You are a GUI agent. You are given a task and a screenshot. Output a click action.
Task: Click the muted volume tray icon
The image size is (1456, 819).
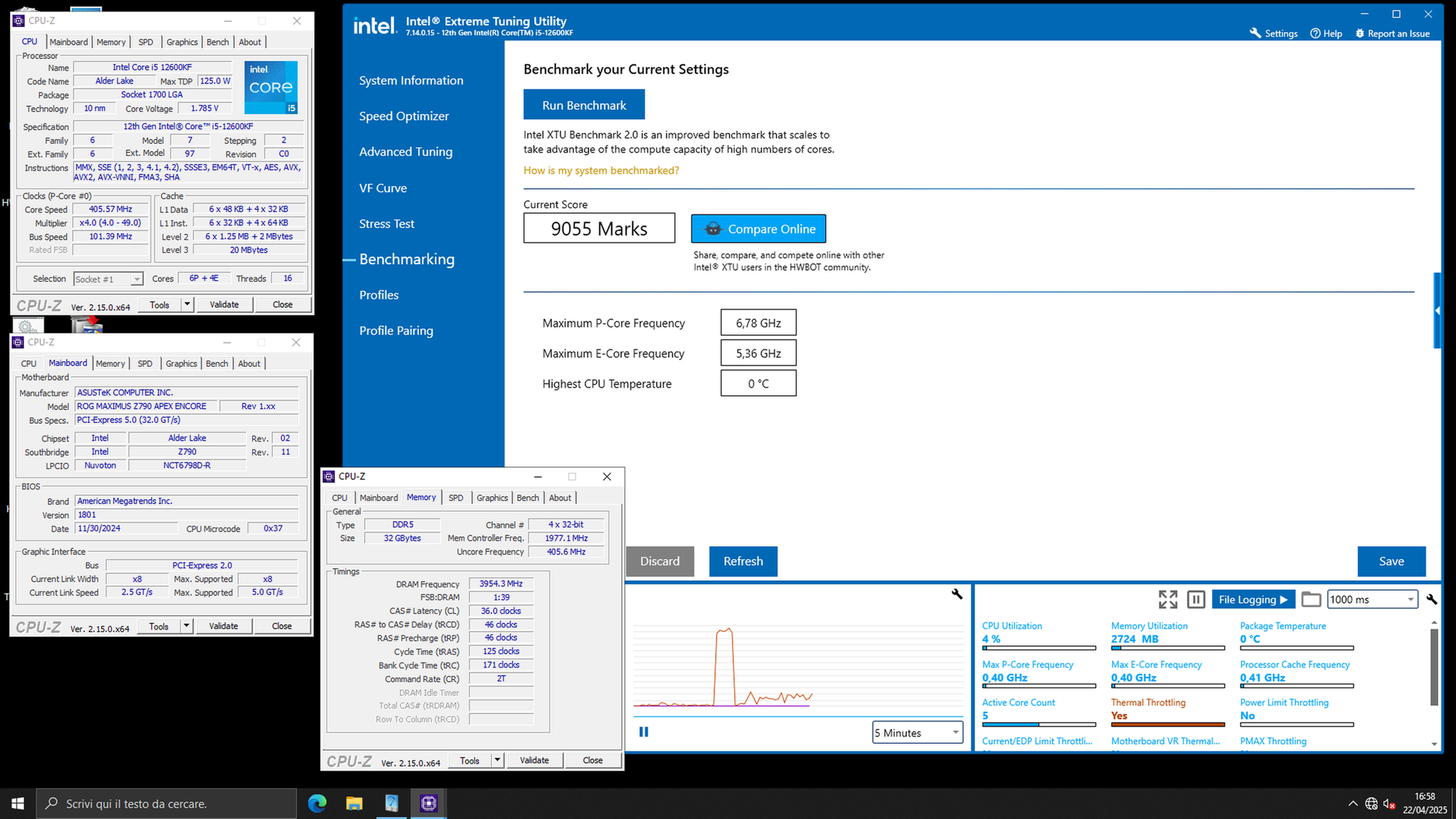tap(1389, 803)
